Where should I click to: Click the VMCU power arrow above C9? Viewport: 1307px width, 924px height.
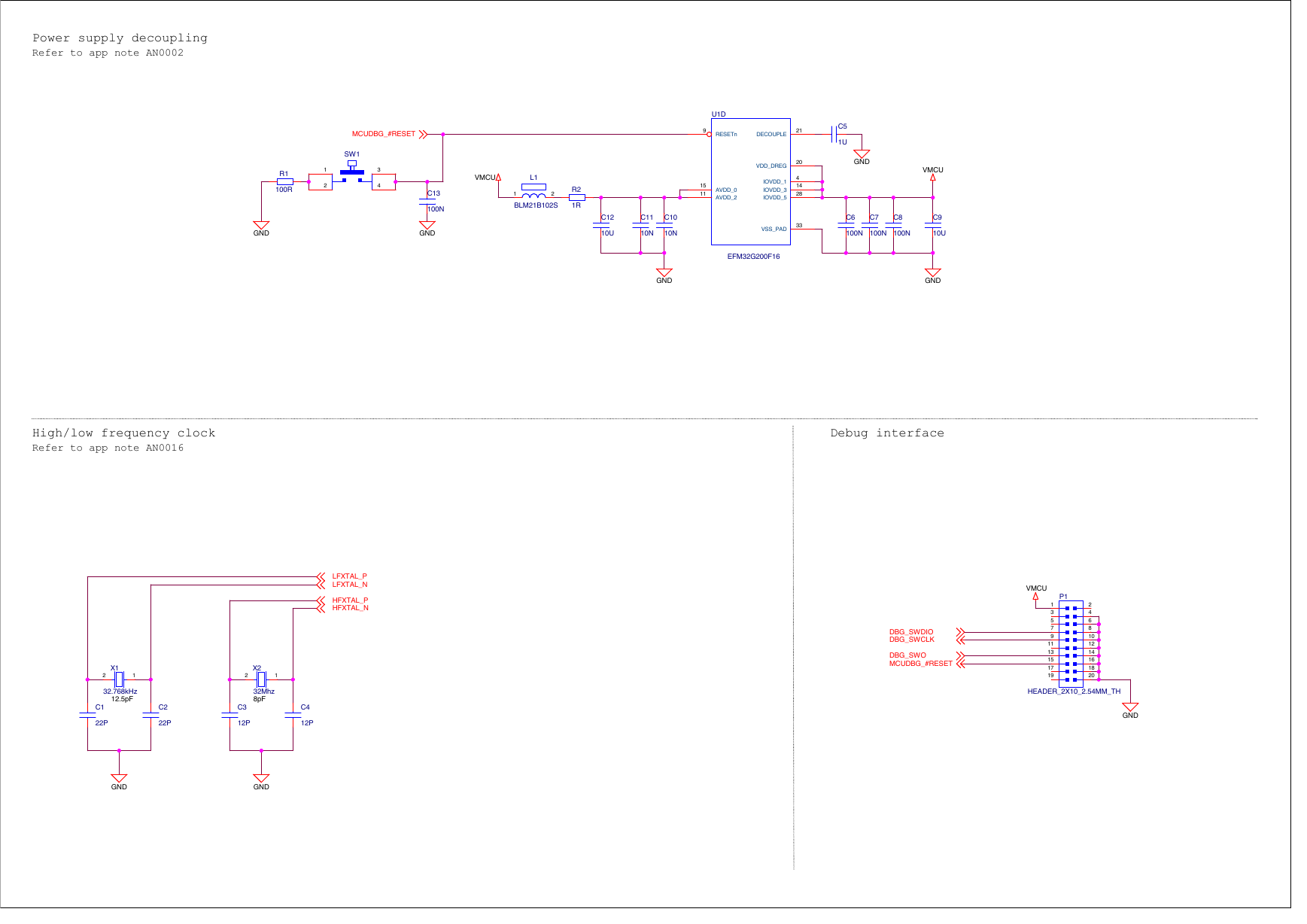click(933, 178)
